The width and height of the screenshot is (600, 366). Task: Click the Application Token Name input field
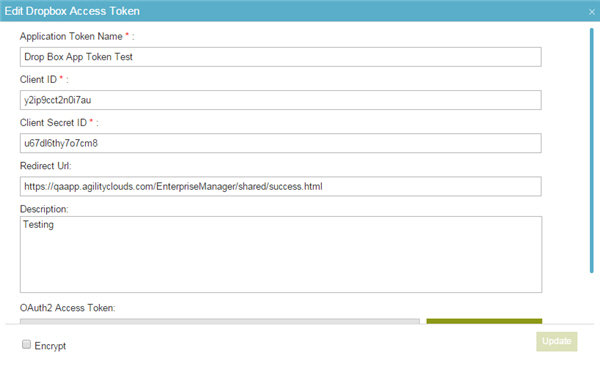pyautogui.click(x=280, y=57)
